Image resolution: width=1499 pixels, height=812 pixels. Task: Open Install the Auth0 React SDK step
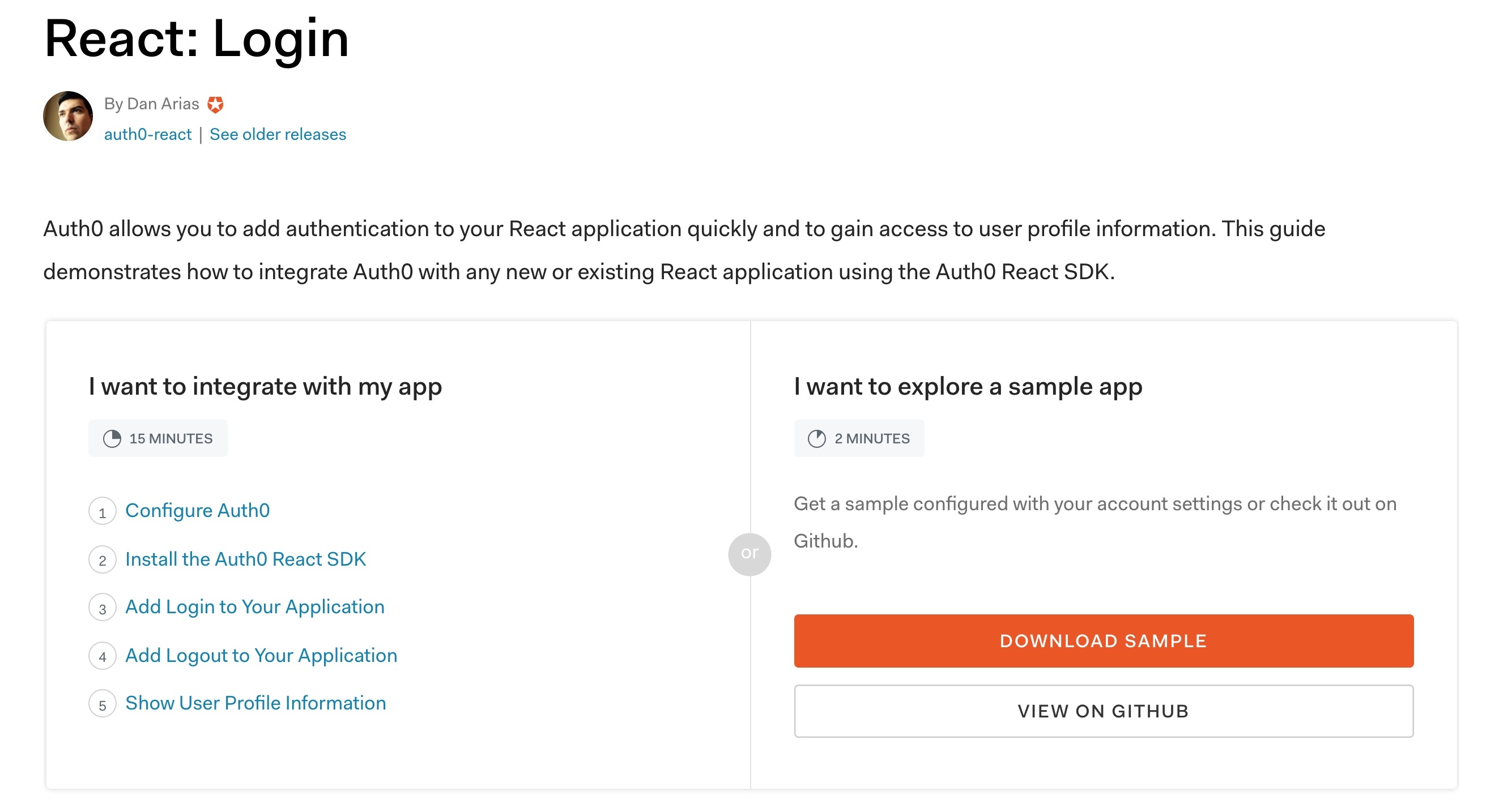coord(245,559)
